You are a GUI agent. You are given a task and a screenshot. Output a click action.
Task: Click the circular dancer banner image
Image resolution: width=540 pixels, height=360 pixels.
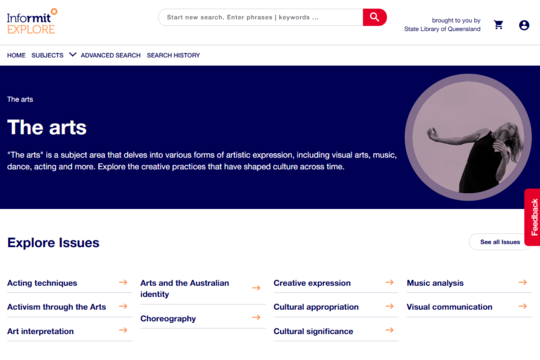468,137
